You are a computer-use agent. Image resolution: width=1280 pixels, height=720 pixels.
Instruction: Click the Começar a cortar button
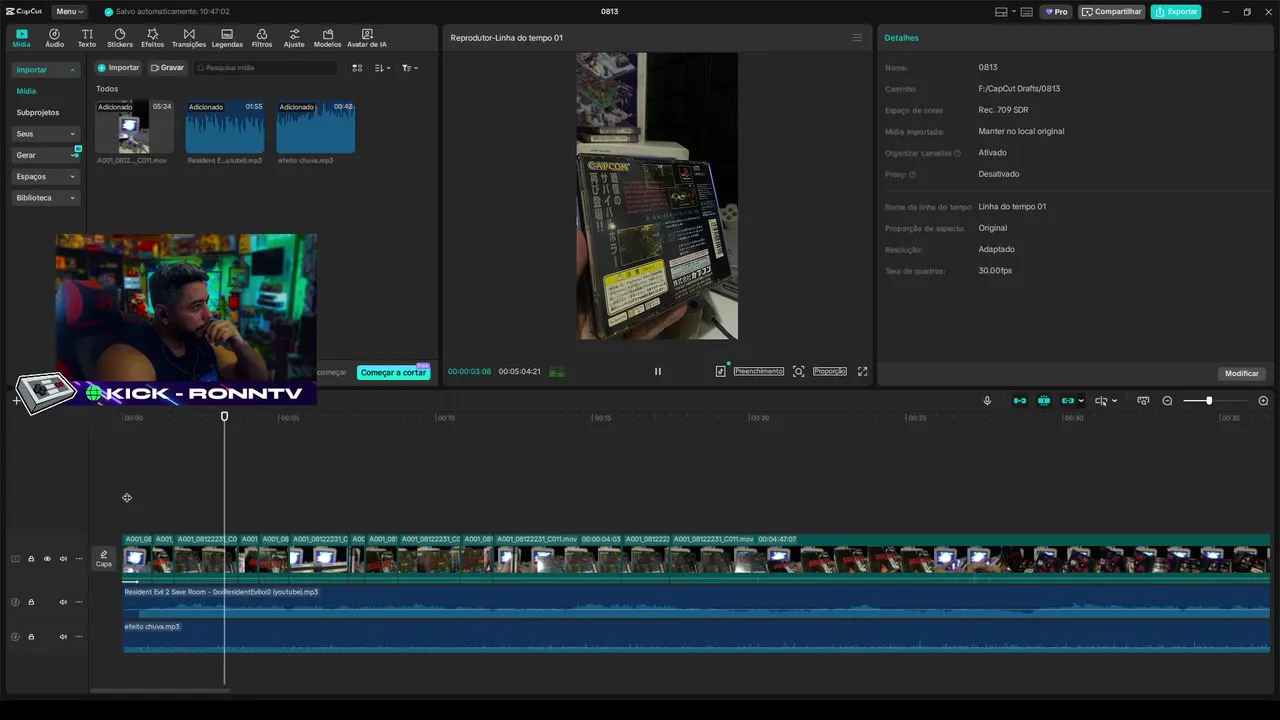(394, 372)
